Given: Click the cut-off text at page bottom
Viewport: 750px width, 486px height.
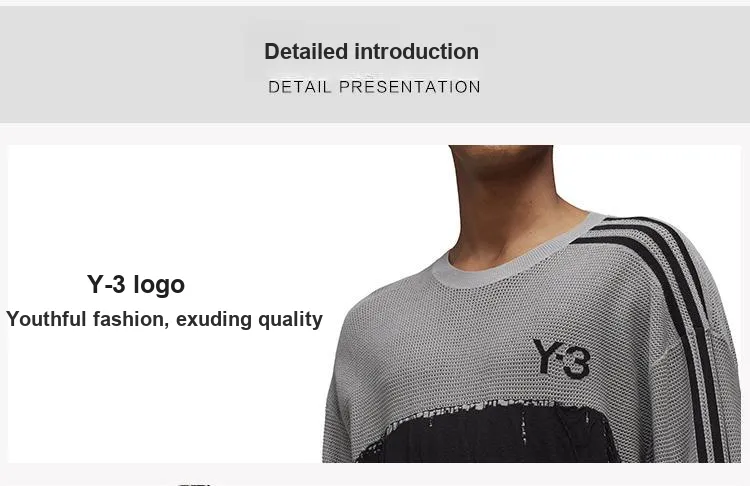Looking at the screenshot, I should click(196, 484).
